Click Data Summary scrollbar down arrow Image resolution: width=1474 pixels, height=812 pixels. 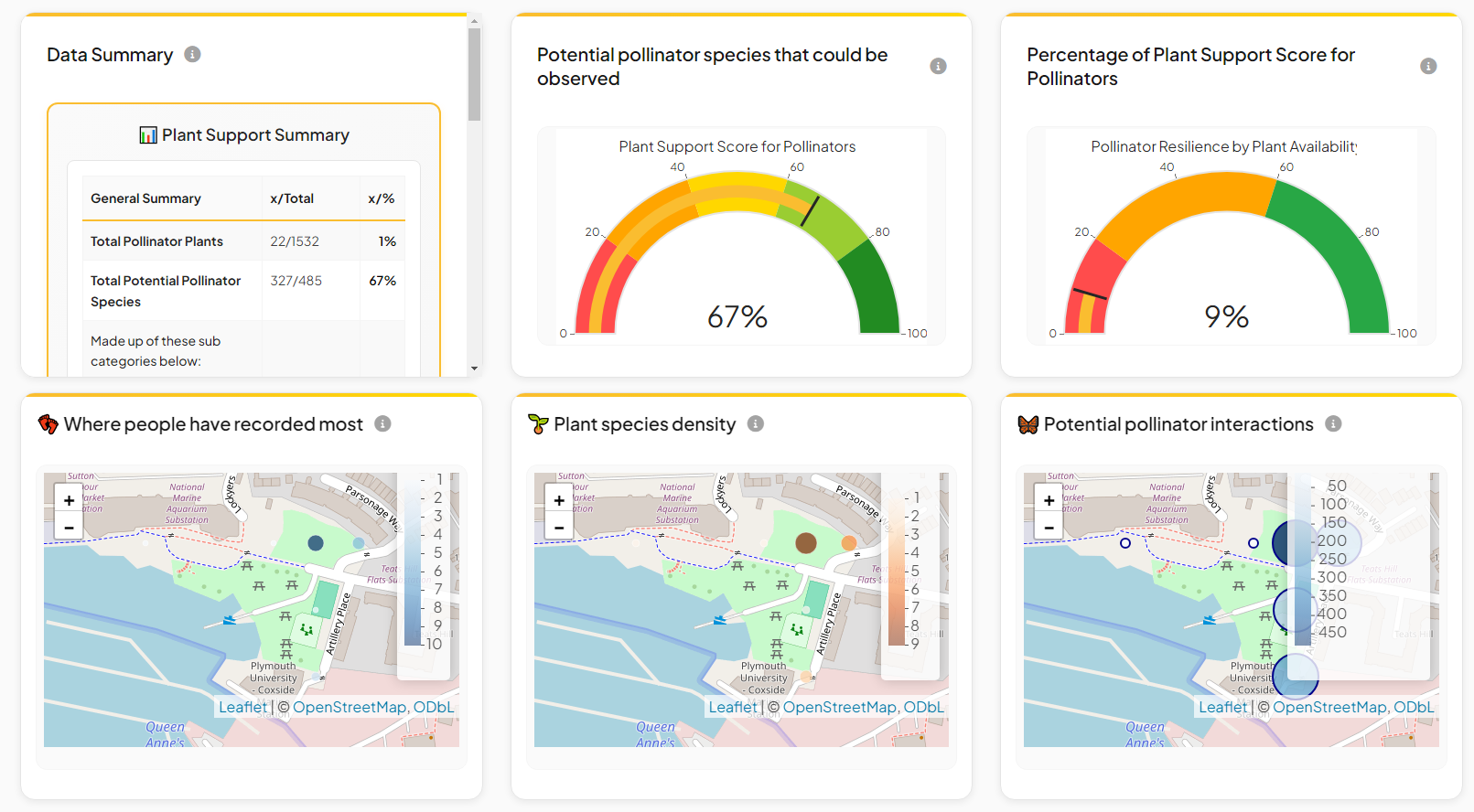pyautogui.click(x=474, y=369)
